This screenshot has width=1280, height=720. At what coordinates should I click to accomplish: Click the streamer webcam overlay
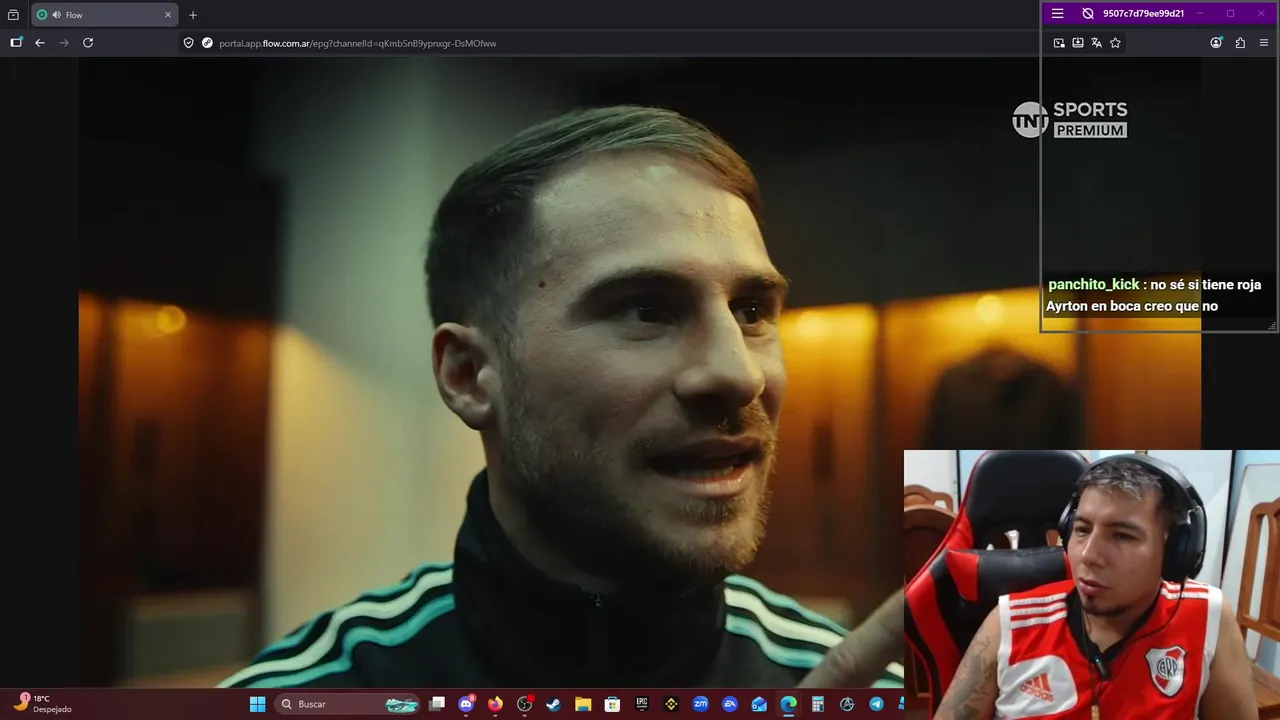tap(1091, 585)
